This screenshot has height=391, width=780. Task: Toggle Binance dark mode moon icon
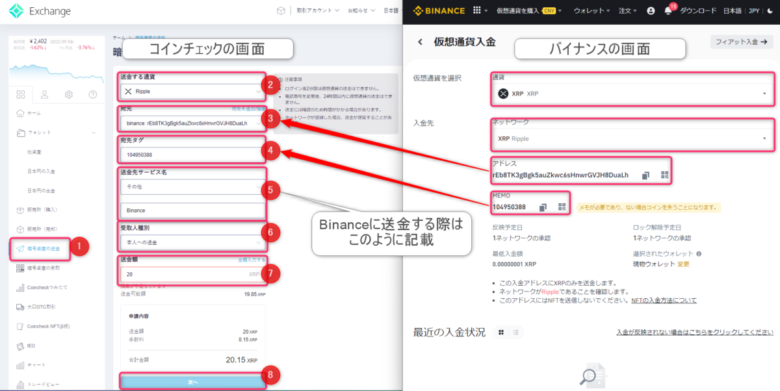coord(771,10)
